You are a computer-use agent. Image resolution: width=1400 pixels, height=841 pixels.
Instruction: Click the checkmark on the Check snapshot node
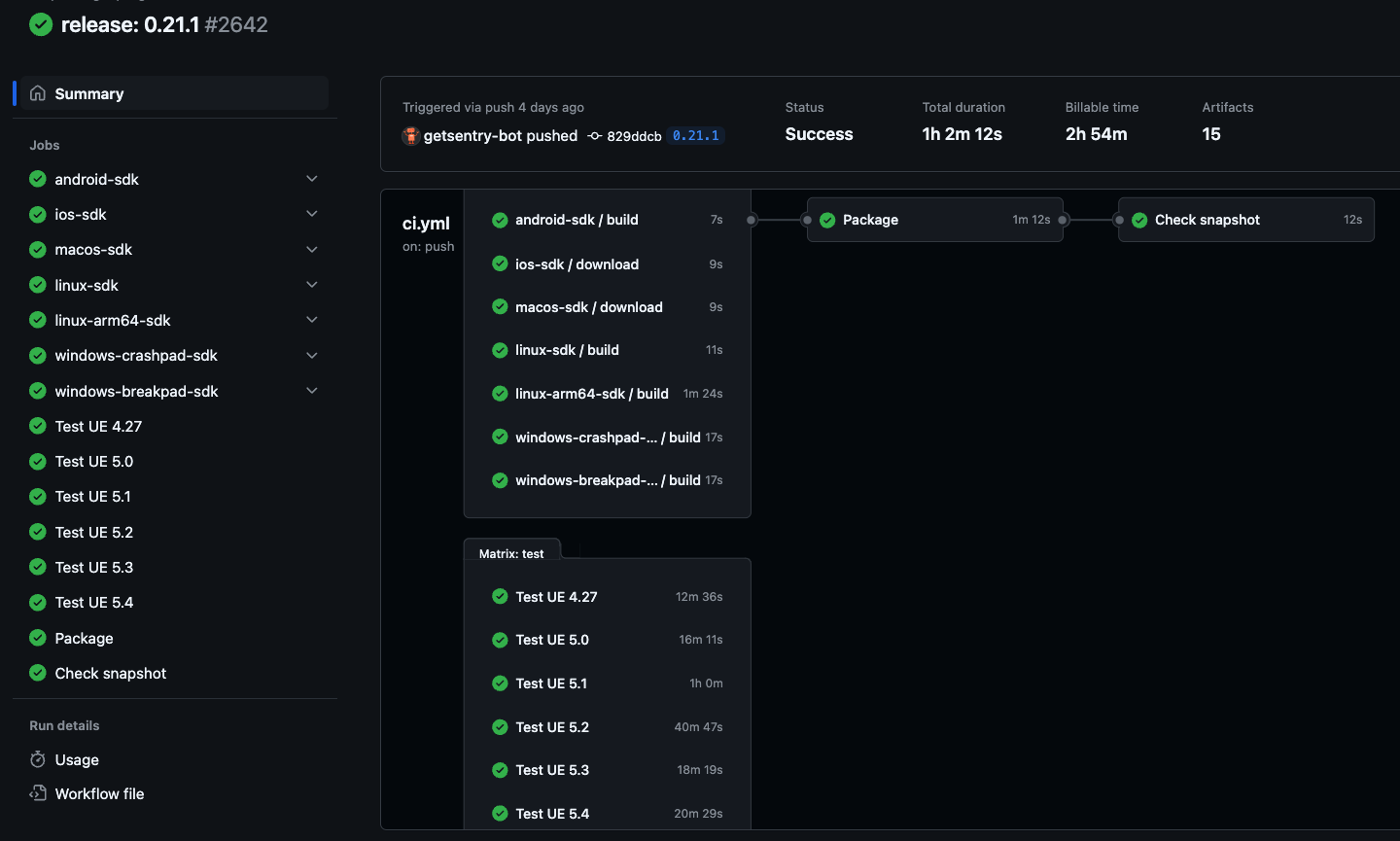[x=1138, y=220]
